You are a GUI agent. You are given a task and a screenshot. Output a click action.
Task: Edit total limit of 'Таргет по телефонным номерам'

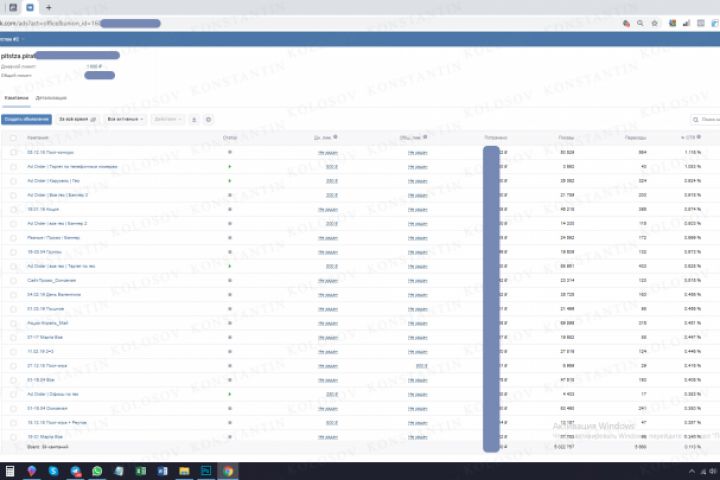417,167
